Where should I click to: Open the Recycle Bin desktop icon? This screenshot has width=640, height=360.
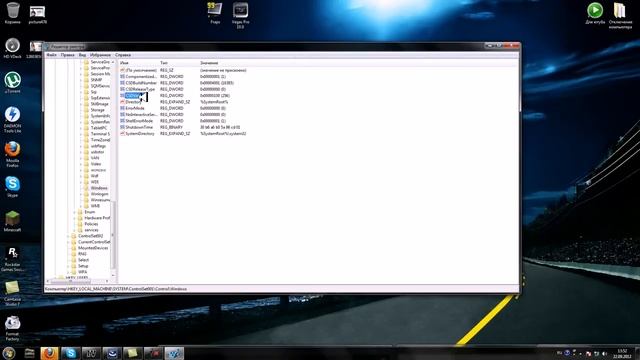(13, 12)
